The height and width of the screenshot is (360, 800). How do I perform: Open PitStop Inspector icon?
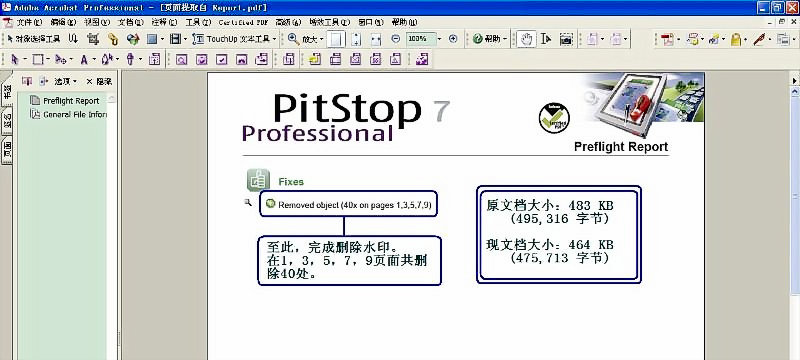(154, 60)
